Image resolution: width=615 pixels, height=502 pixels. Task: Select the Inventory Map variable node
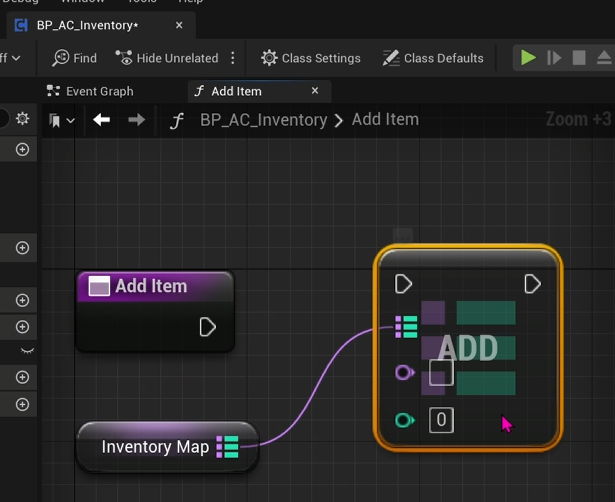pos(168,447)
